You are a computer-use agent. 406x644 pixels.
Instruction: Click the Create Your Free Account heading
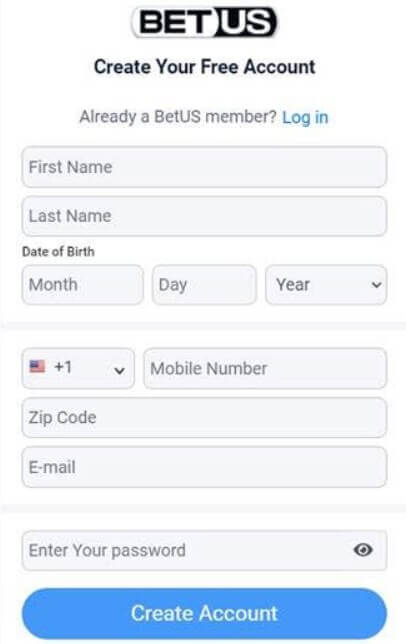(x=204, y=67)
